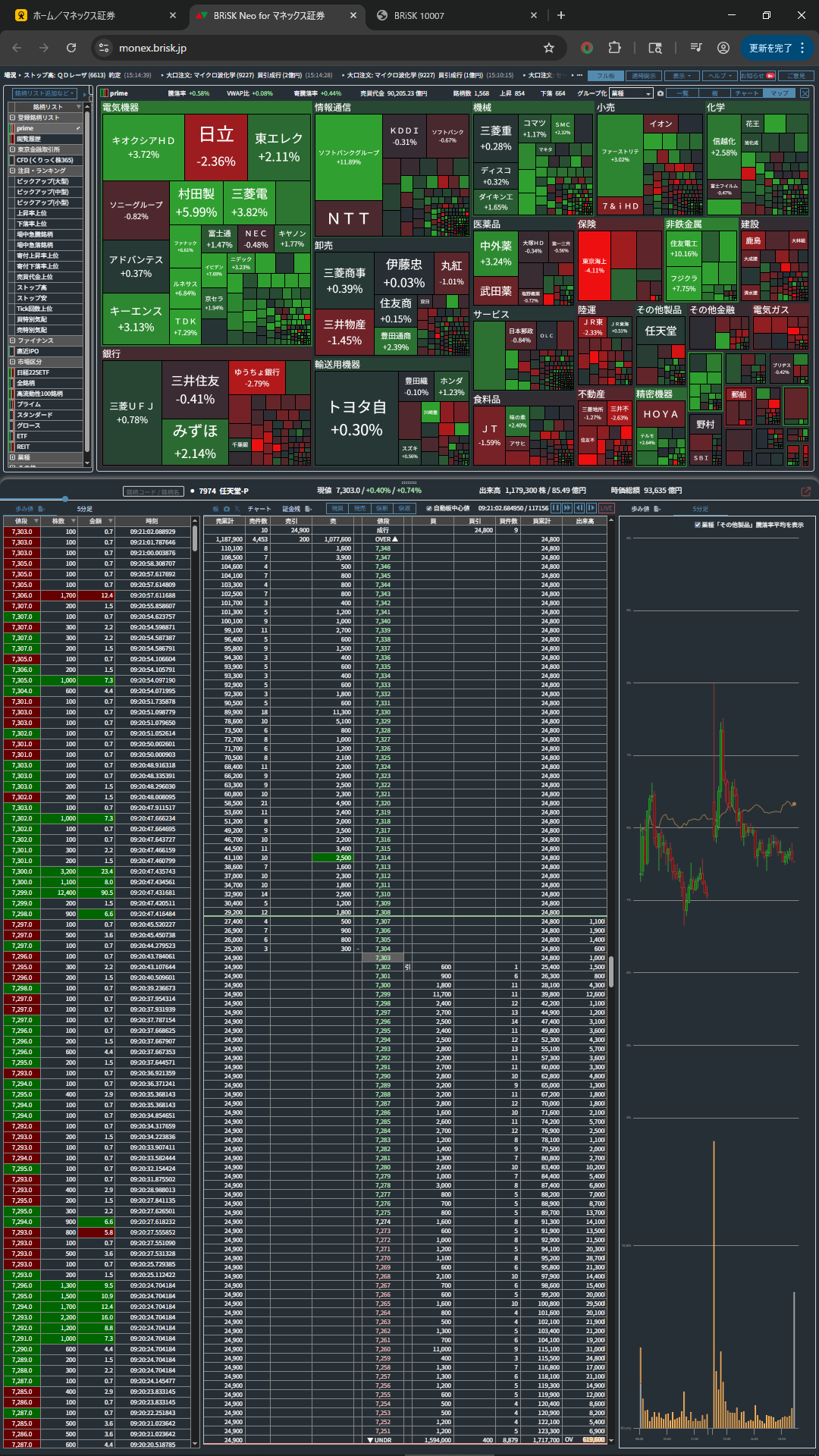
Task: Open the external pop-out icon beside 時価総額
Action: coord(805,491)
